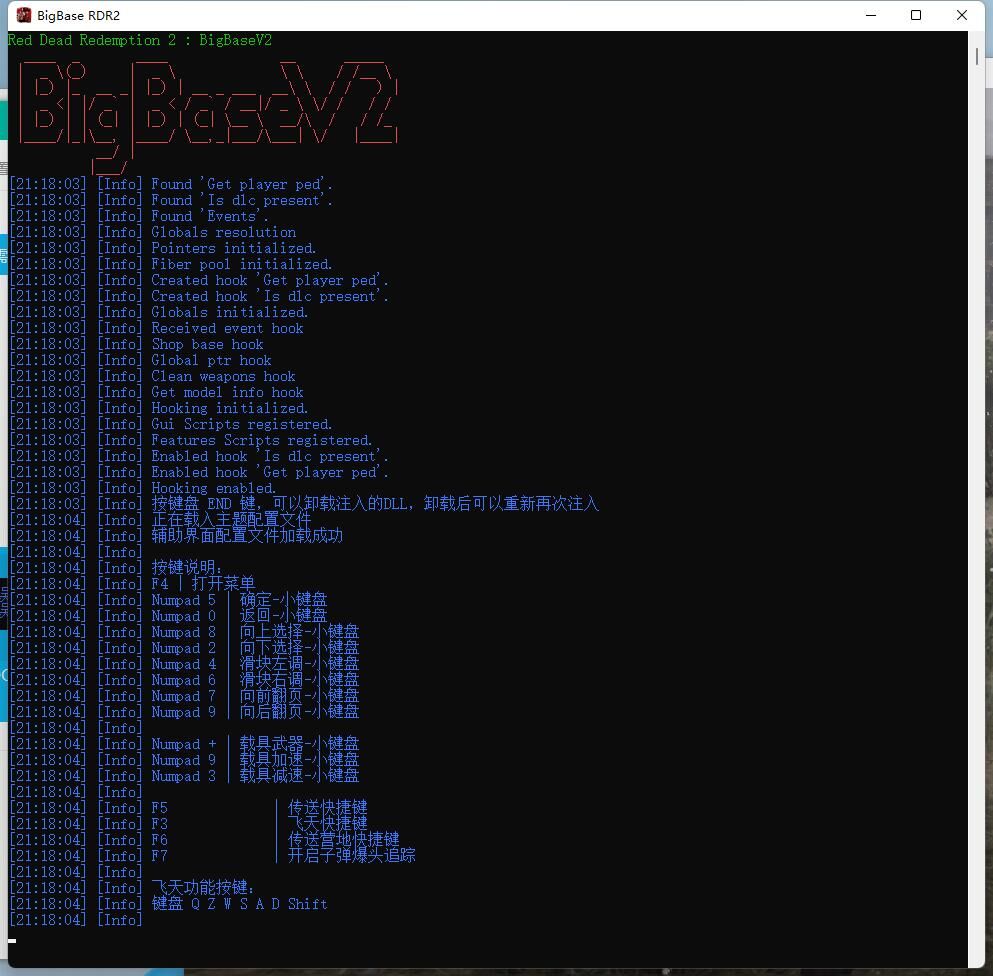Click the 'Get model info hook' line

point(156,392)
